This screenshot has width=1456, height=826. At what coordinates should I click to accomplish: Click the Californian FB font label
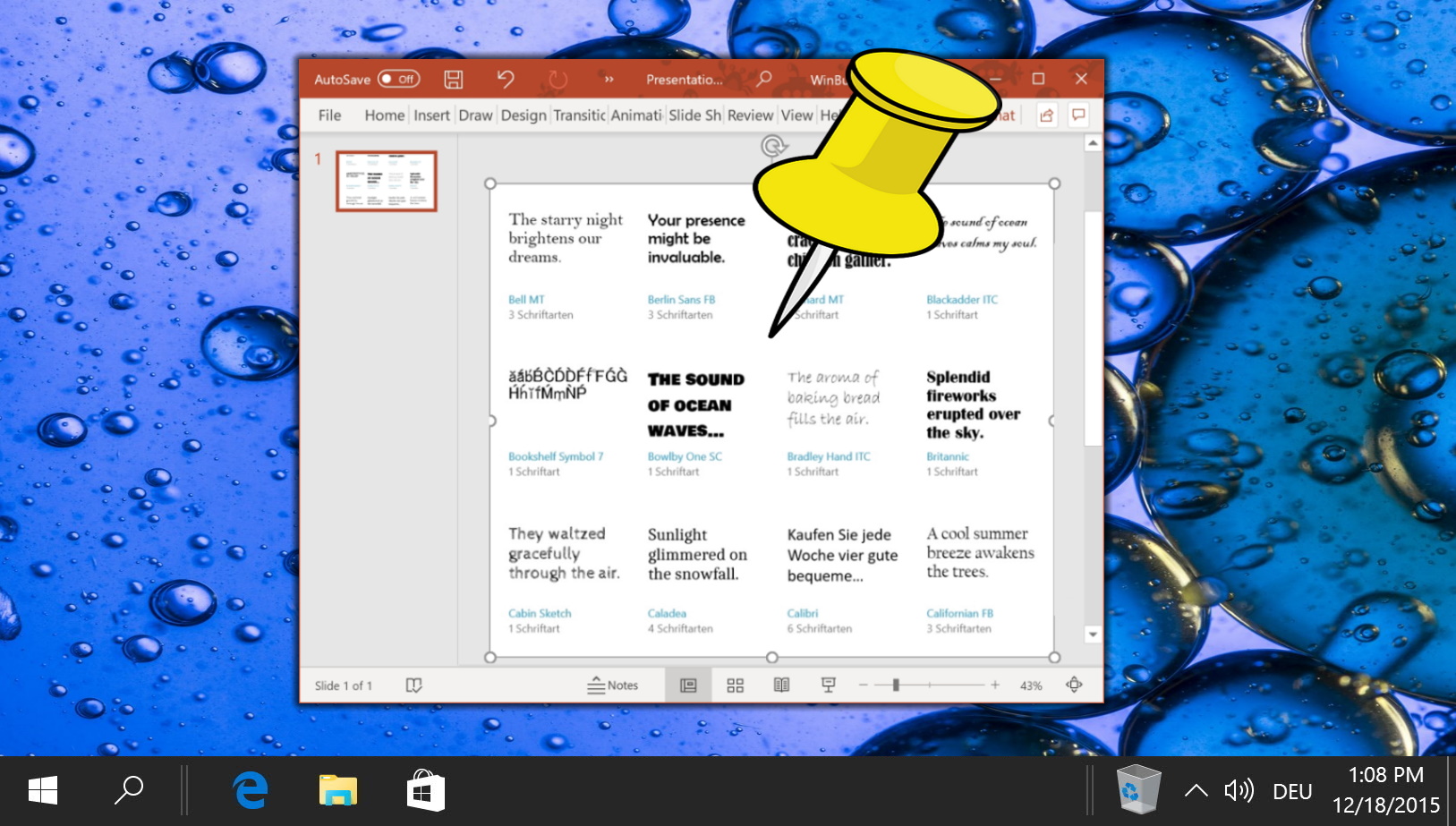pyautogui.click(x=960, y=613)
